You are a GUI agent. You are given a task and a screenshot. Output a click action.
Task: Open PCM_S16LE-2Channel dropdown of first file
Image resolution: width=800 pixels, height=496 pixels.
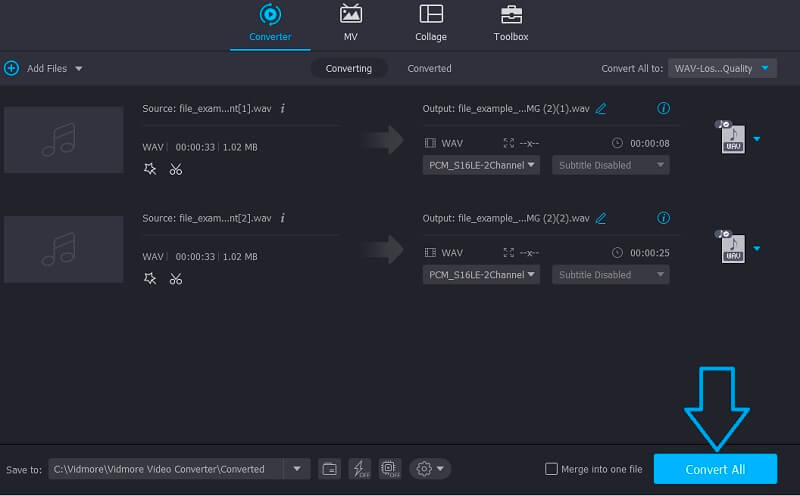click(x=482, y=165)
